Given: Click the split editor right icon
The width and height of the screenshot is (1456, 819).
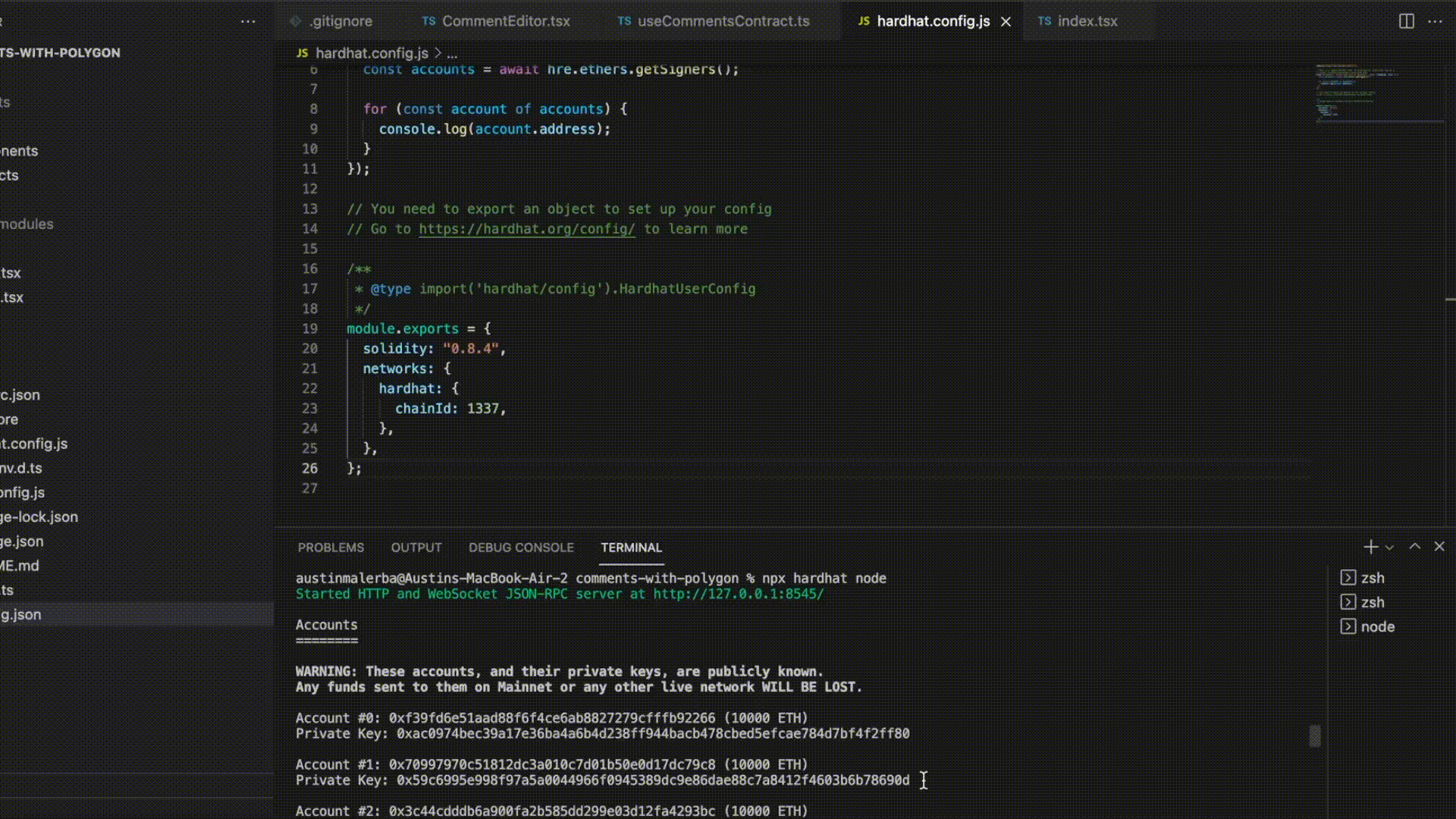Looking at the screenshot, I should (1406, 21).
